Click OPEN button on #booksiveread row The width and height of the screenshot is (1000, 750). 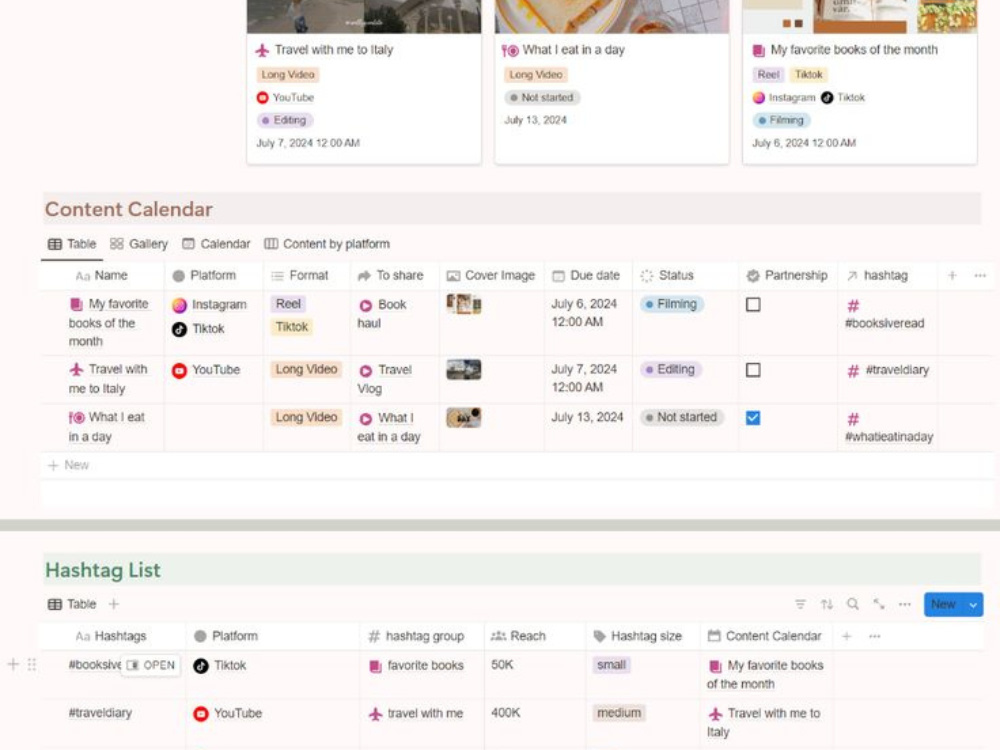[151, 665]
